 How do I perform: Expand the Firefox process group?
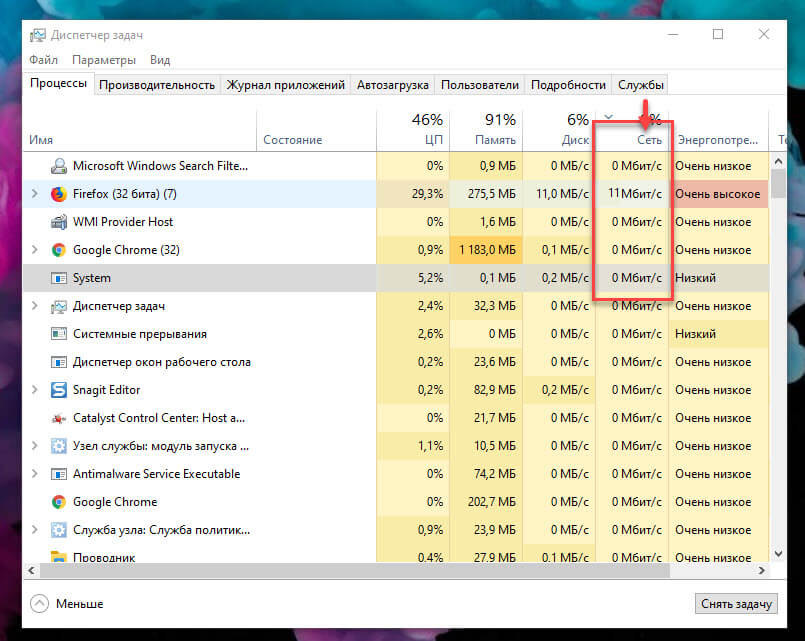[x=36, y=194]
